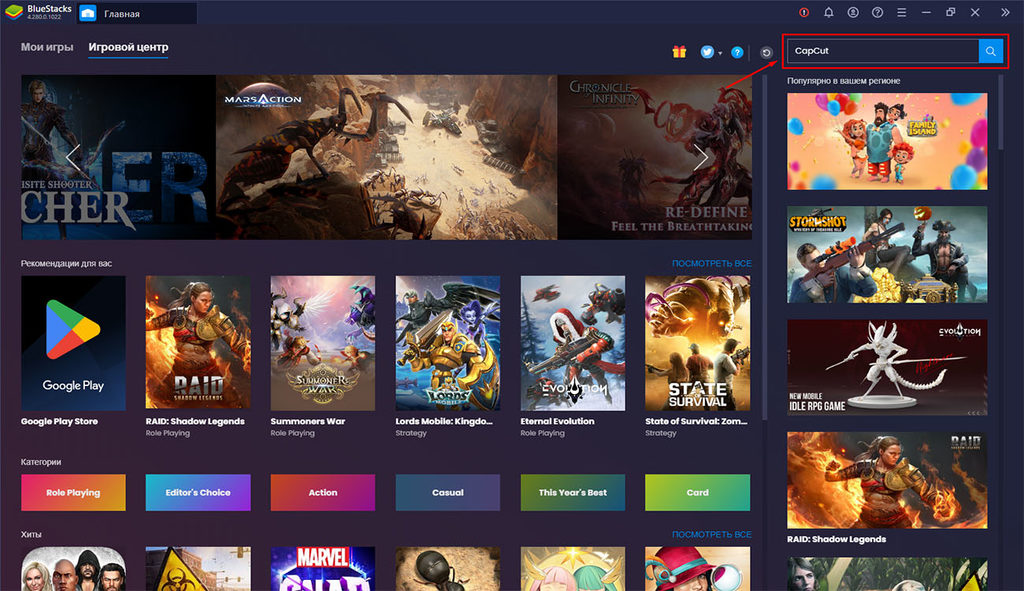Open the Главная home tab
The height and width of the screenshot is (591, 1024).
[x=136, y=13]
